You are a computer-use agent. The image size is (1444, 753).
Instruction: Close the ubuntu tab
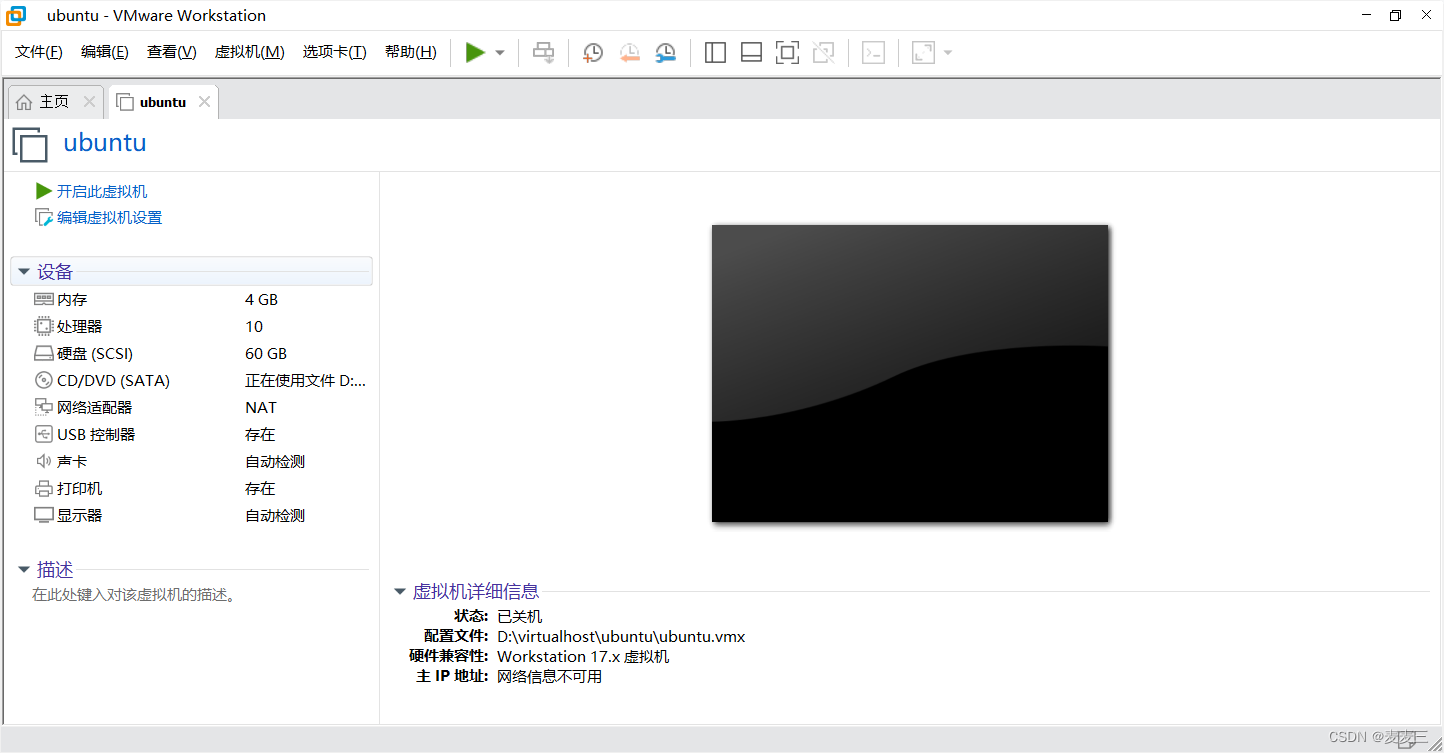[x=204, y=102]
